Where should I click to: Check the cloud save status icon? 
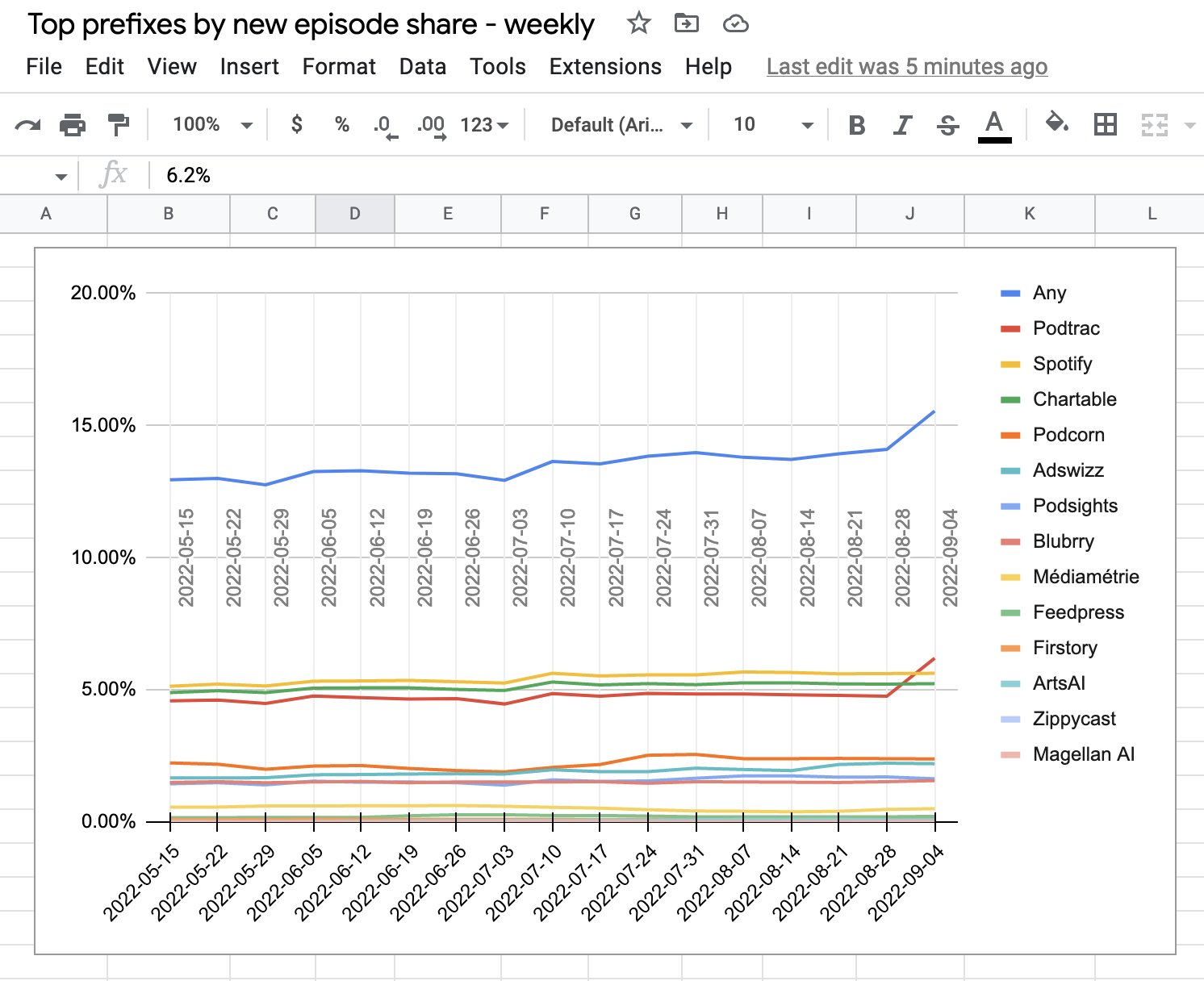735,24
